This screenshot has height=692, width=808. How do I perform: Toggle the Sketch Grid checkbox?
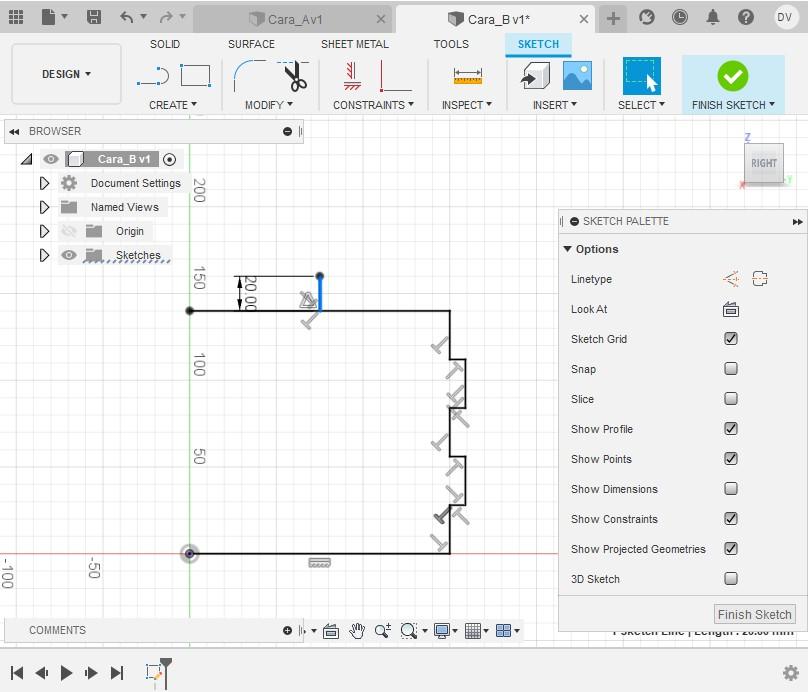tap(731, 339)
